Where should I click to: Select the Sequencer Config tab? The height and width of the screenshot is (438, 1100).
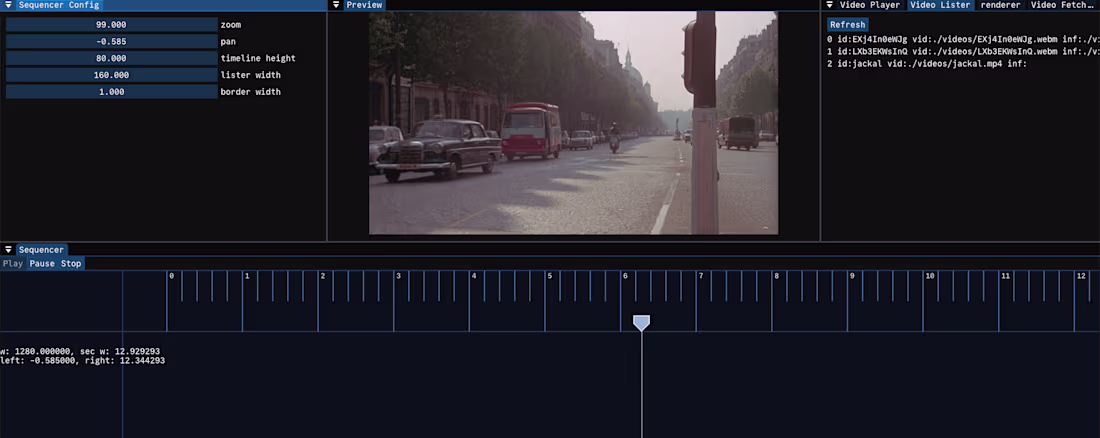tap(59, 5)
